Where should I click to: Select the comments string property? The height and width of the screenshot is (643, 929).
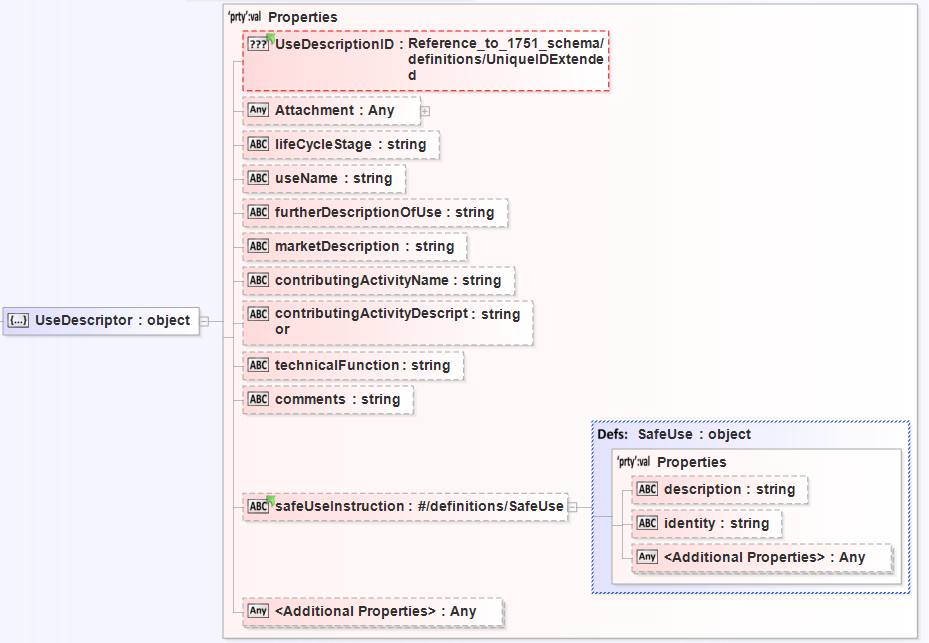[x=337, y=399]
